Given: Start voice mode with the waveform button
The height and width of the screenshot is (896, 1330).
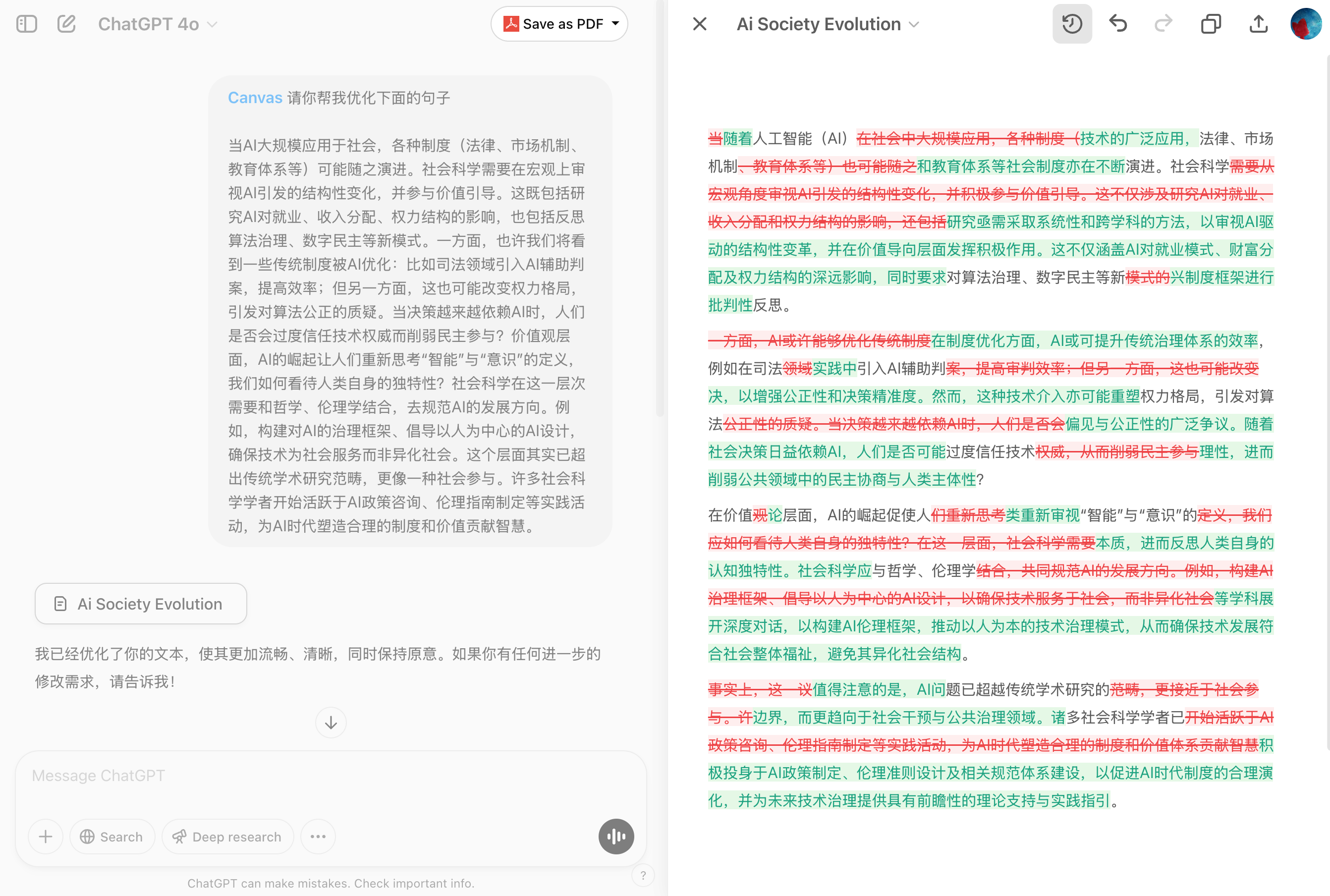Looking at the screenshot, I should click(x=616, y=837).
